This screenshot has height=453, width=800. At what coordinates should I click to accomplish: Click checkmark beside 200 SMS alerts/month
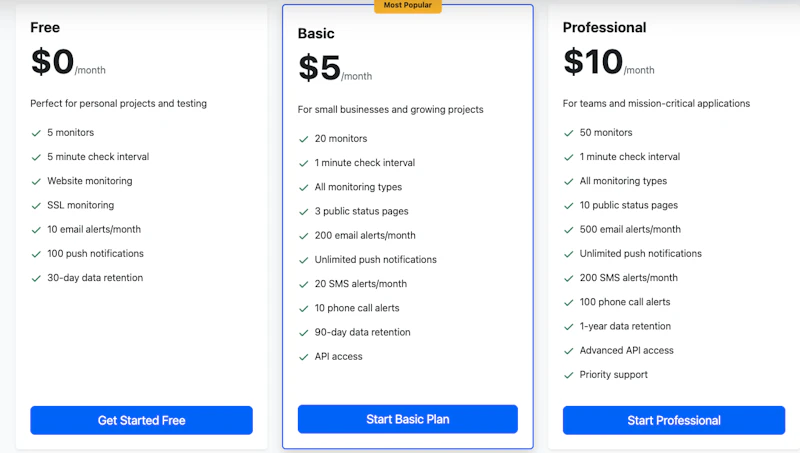pos(569,279)
